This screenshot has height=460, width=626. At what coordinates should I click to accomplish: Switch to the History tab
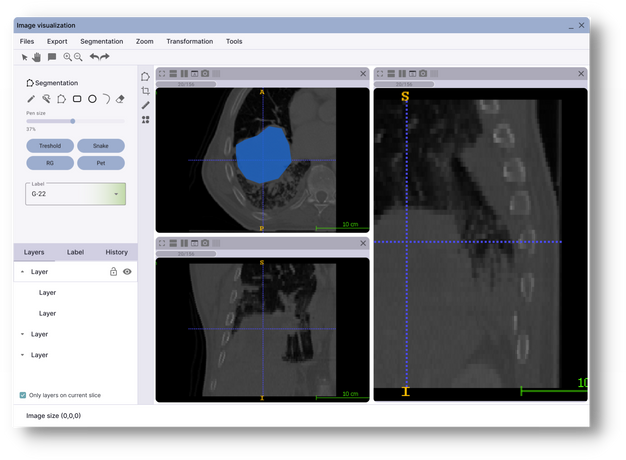[x=116, y=252]
